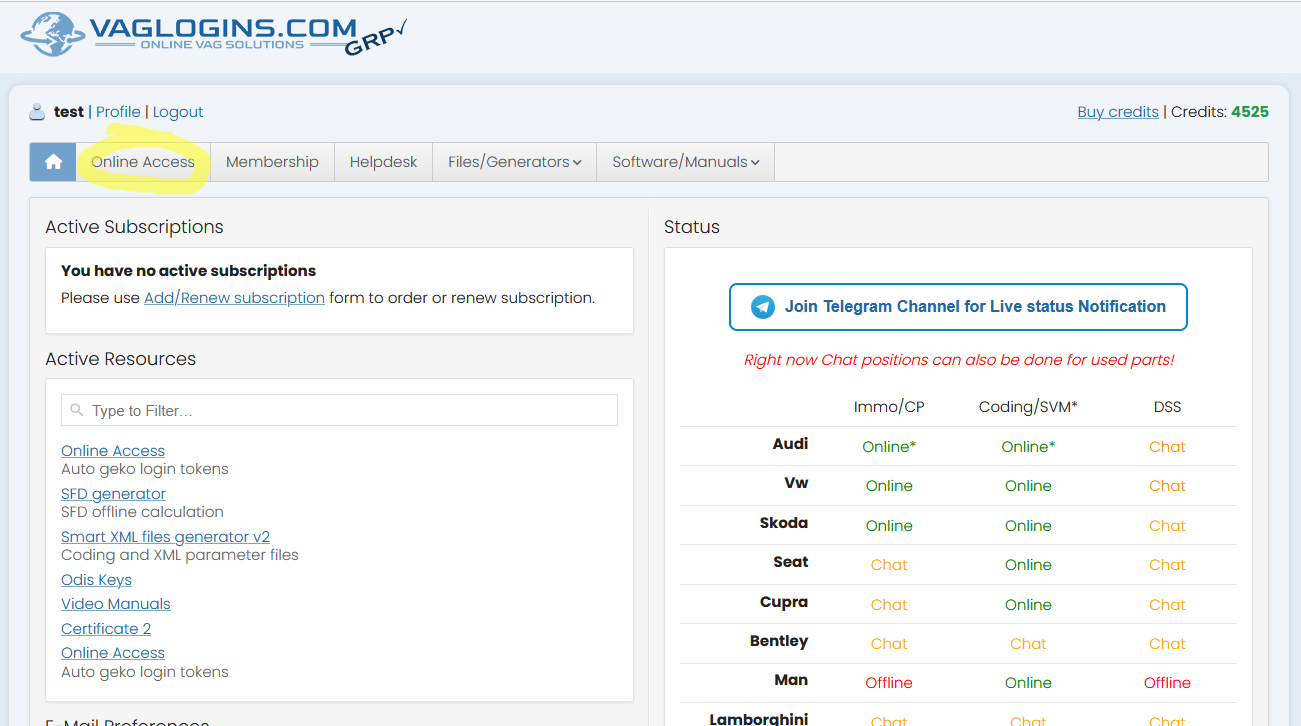Open the Odis Keys resource link
Image resolution: width=1301 pixels, height=726 pixels.
point(96,580)
